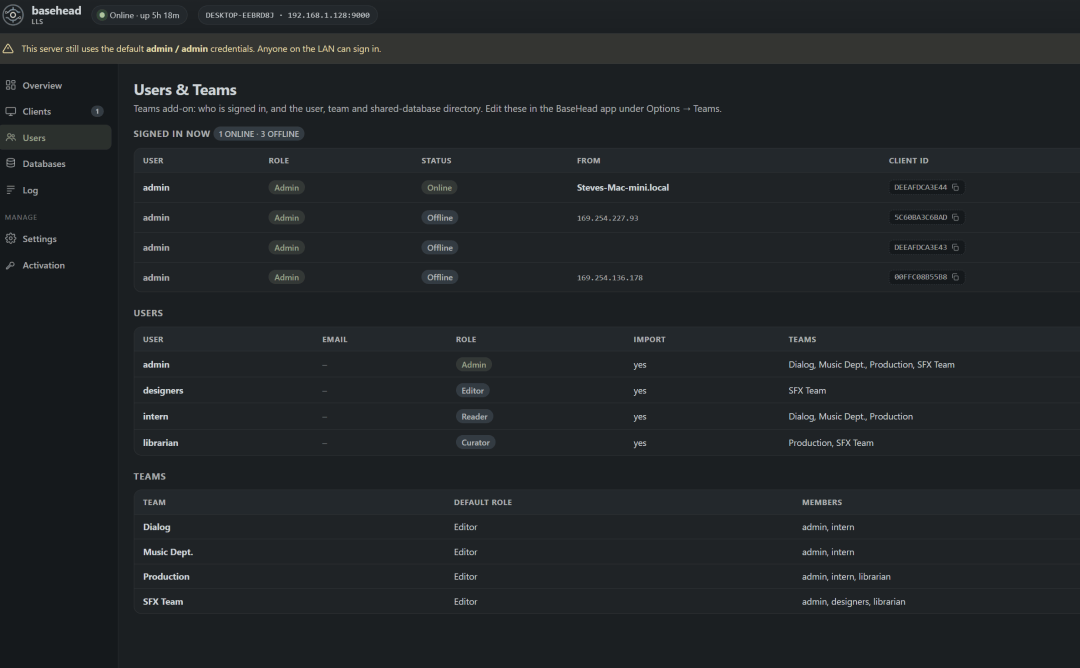
Task: Click the DESKTOP-EEBRD8J server address pill
Action: point(287,15)
